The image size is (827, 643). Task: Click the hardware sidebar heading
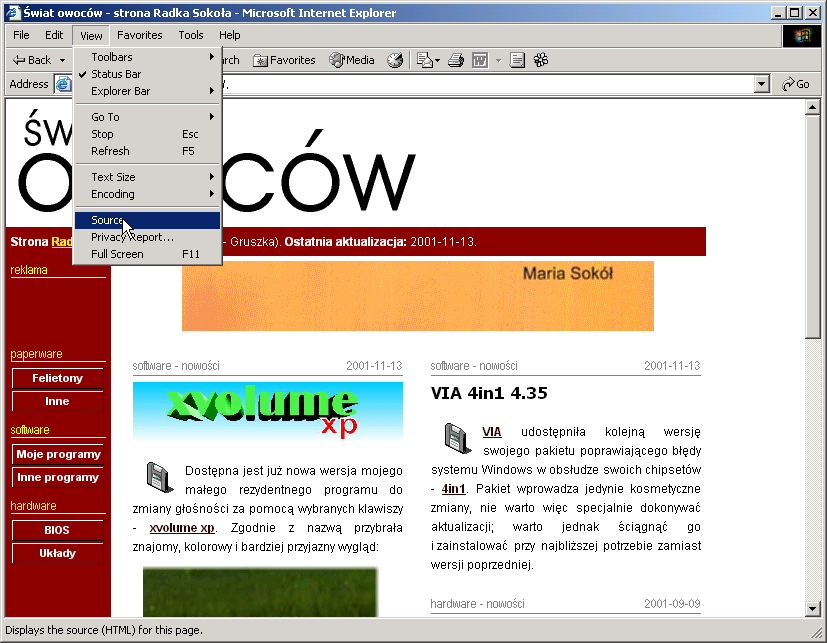pyautogui.click(x=33, y=506)
